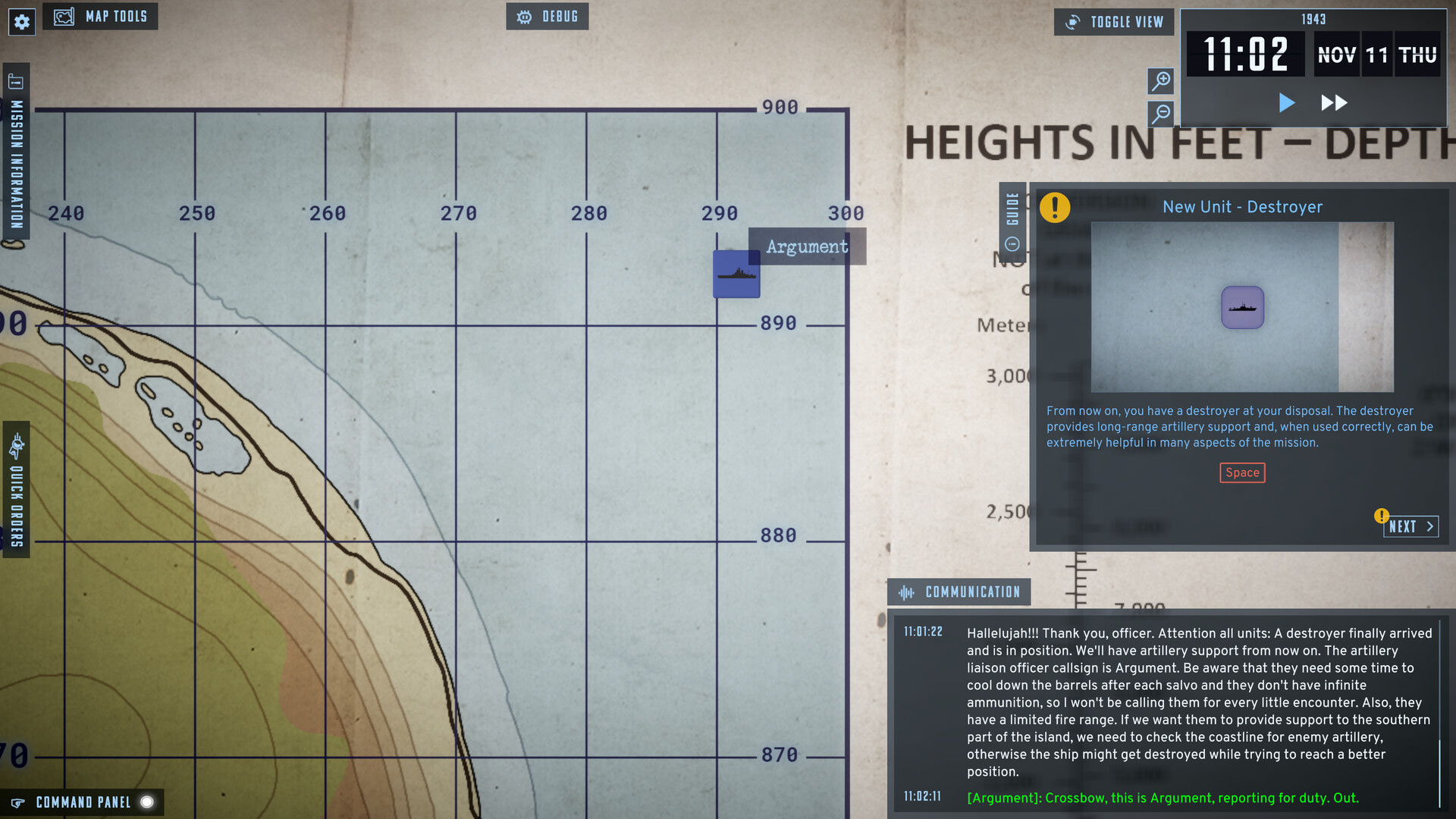Zoom out using the magnifier minus icon
Viewport: 1456px width, 819px height.
[1159, 114]
